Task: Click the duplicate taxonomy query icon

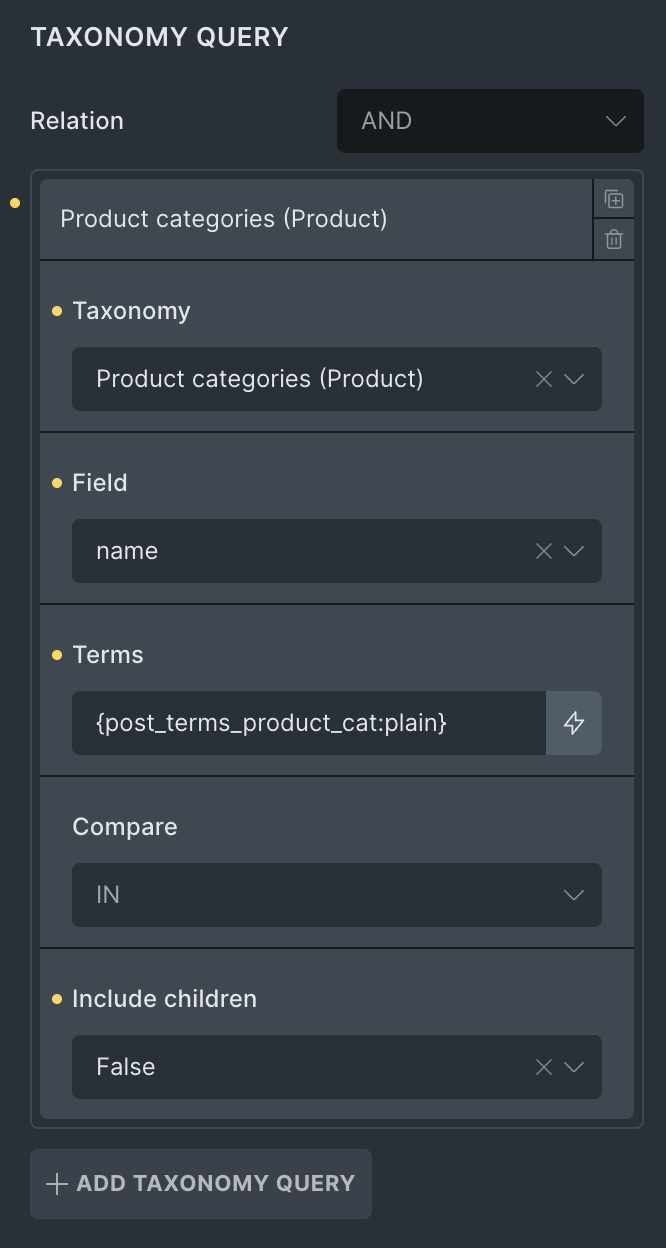Action: (x=614, y=200)
